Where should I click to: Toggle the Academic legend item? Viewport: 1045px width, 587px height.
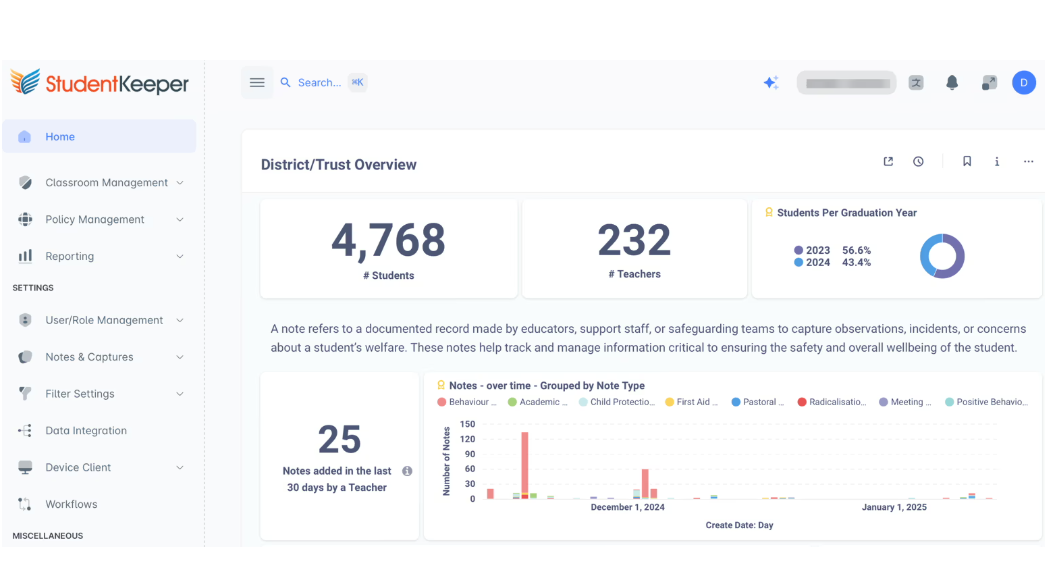click(538, 402)
